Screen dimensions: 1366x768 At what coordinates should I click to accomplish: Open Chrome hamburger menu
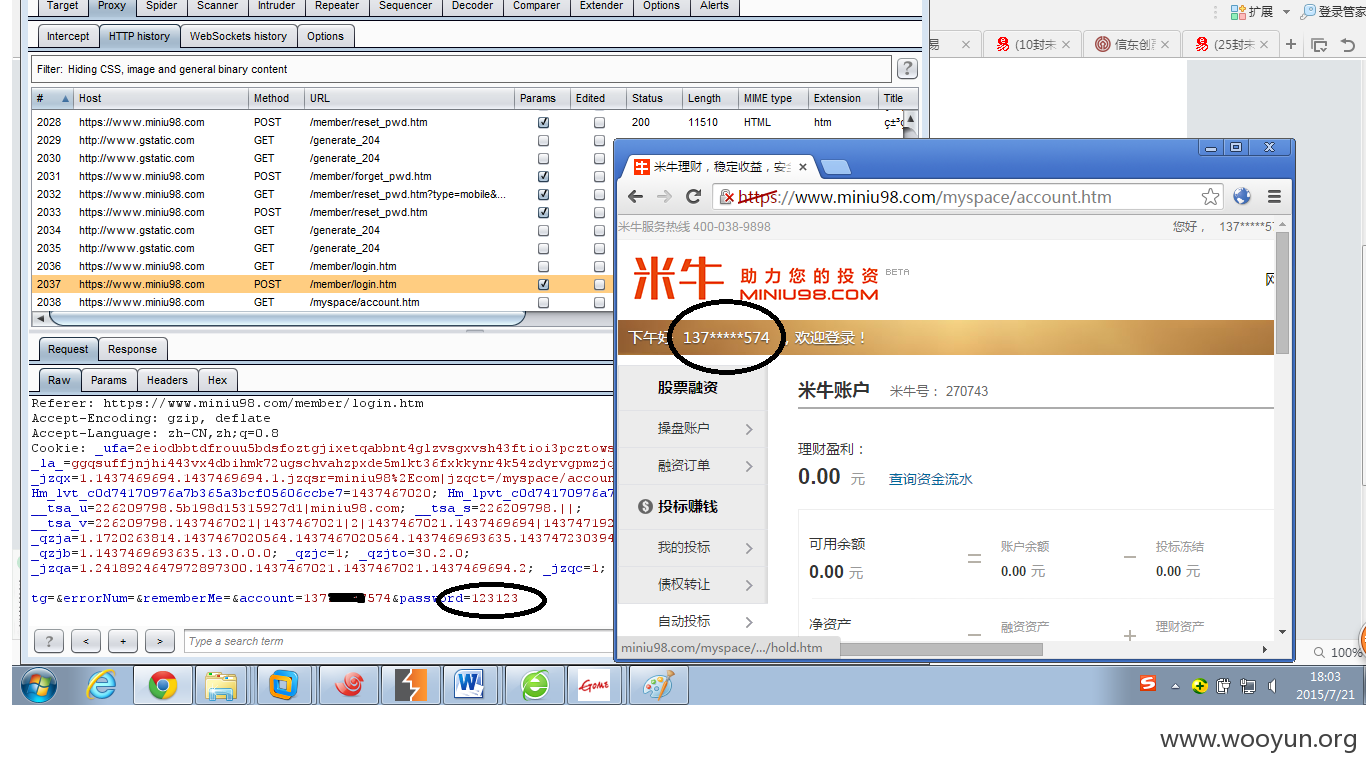click(1273, 197)
